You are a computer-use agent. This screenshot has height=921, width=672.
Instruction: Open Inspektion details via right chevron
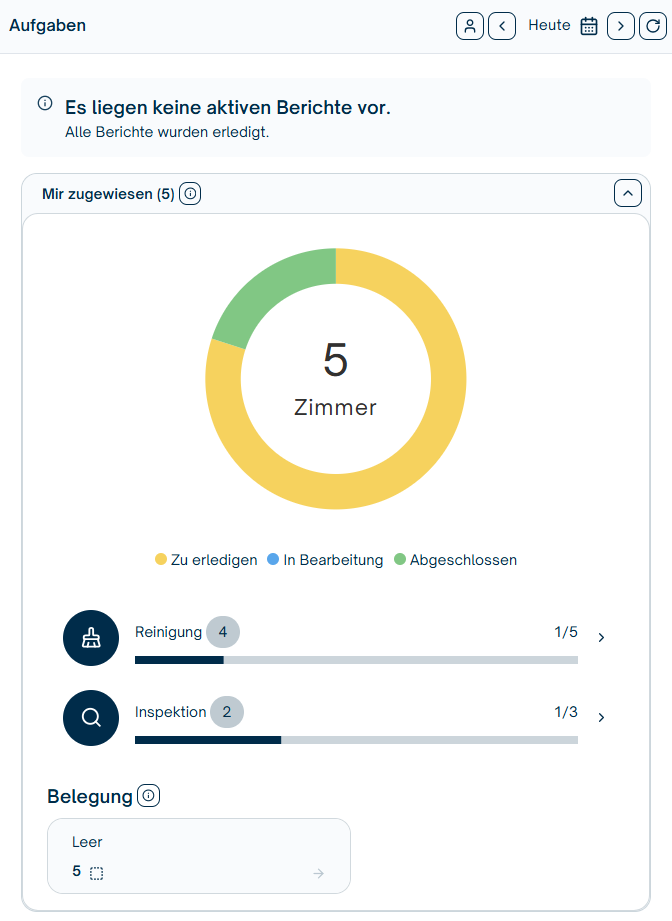click(601, 717)
